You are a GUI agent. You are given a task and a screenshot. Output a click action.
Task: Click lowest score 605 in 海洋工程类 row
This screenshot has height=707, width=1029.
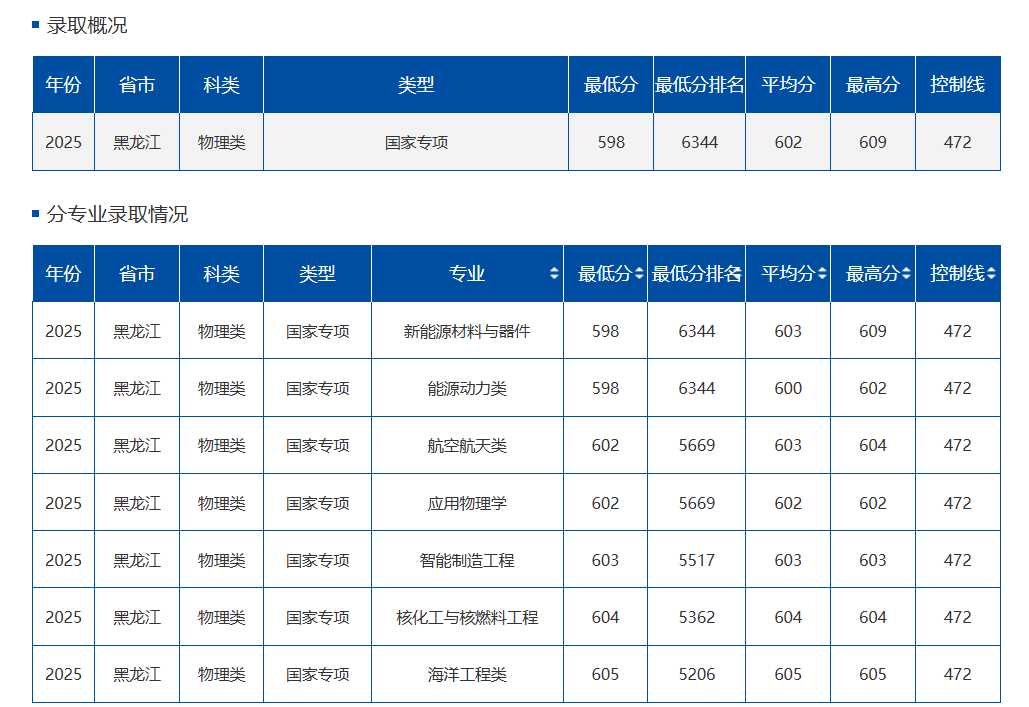[x=605, y=674]
